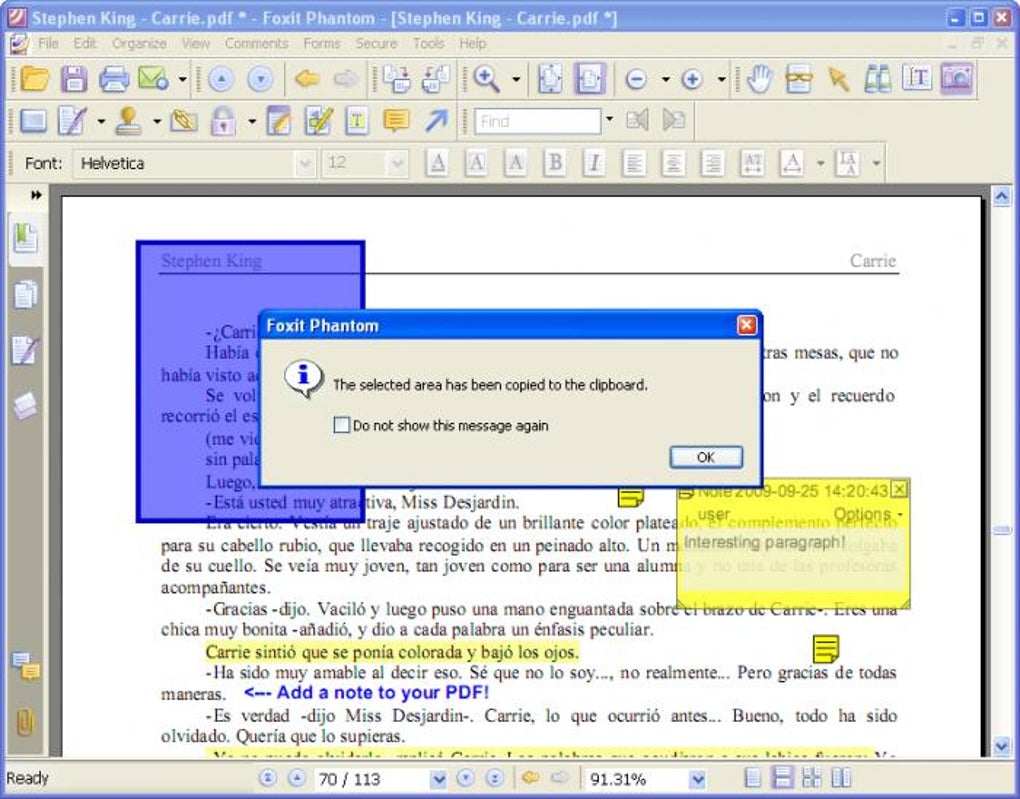The width and height of the screenshot is (1020, 799).
Task: Open the Attachments paperclip panel
Action: [25, 722]
